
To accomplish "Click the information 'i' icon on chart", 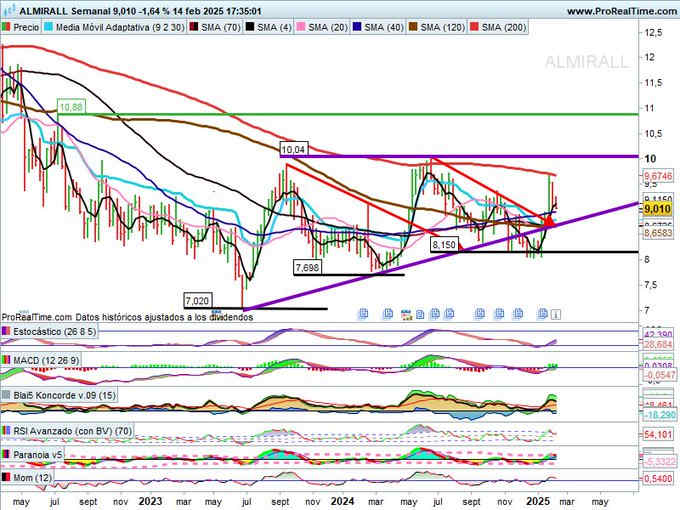I will (556, 314).
